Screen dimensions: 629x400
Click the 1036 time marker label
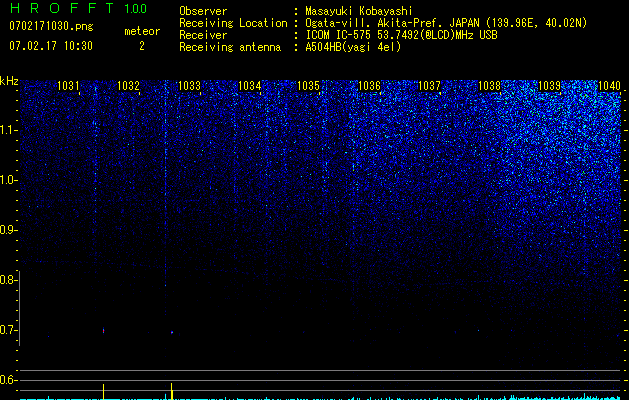coord(369,86)
